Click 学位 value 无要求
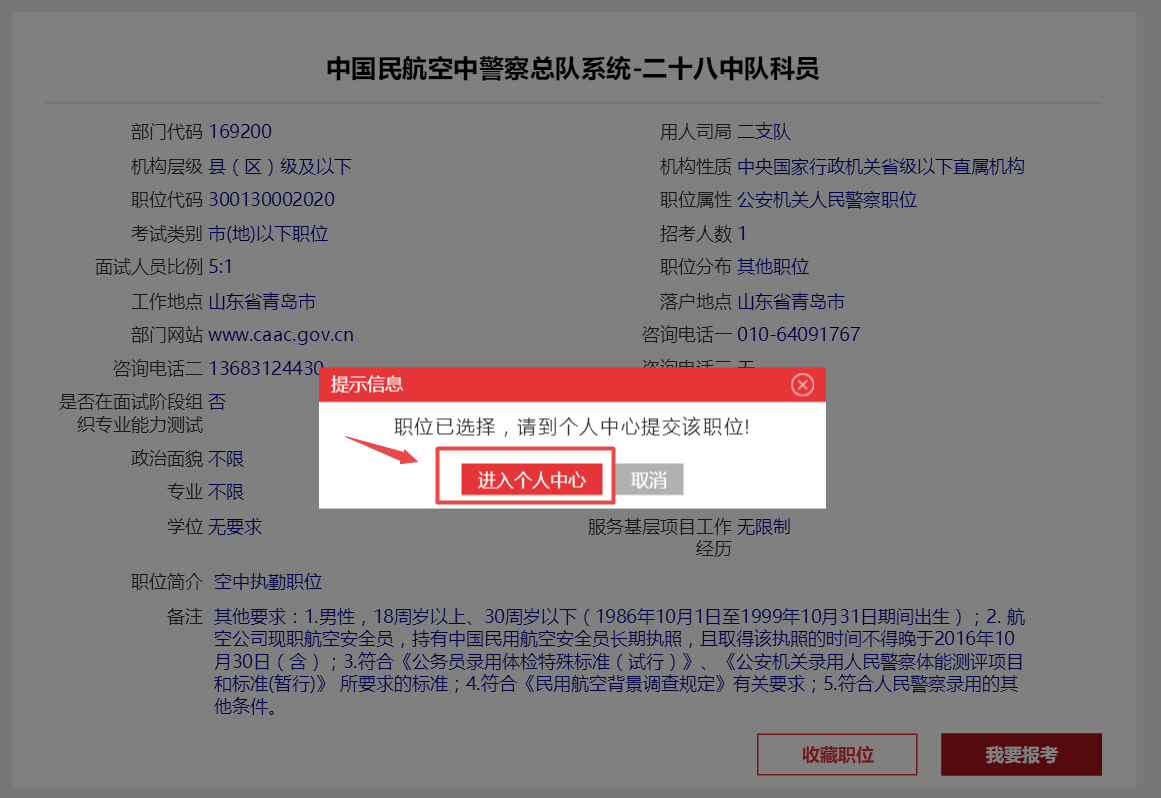Viewport: 1161px width, 798px height. click(x=235, y=526)
